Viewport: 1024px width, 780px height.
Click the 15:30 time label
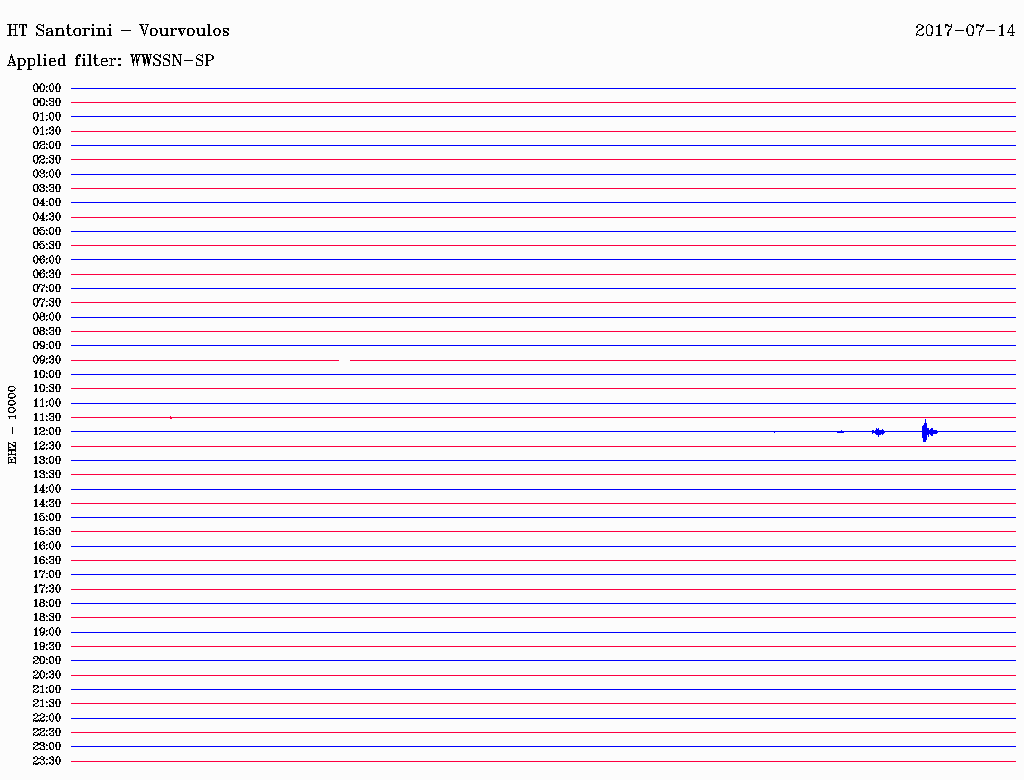[x=47, y=532]
